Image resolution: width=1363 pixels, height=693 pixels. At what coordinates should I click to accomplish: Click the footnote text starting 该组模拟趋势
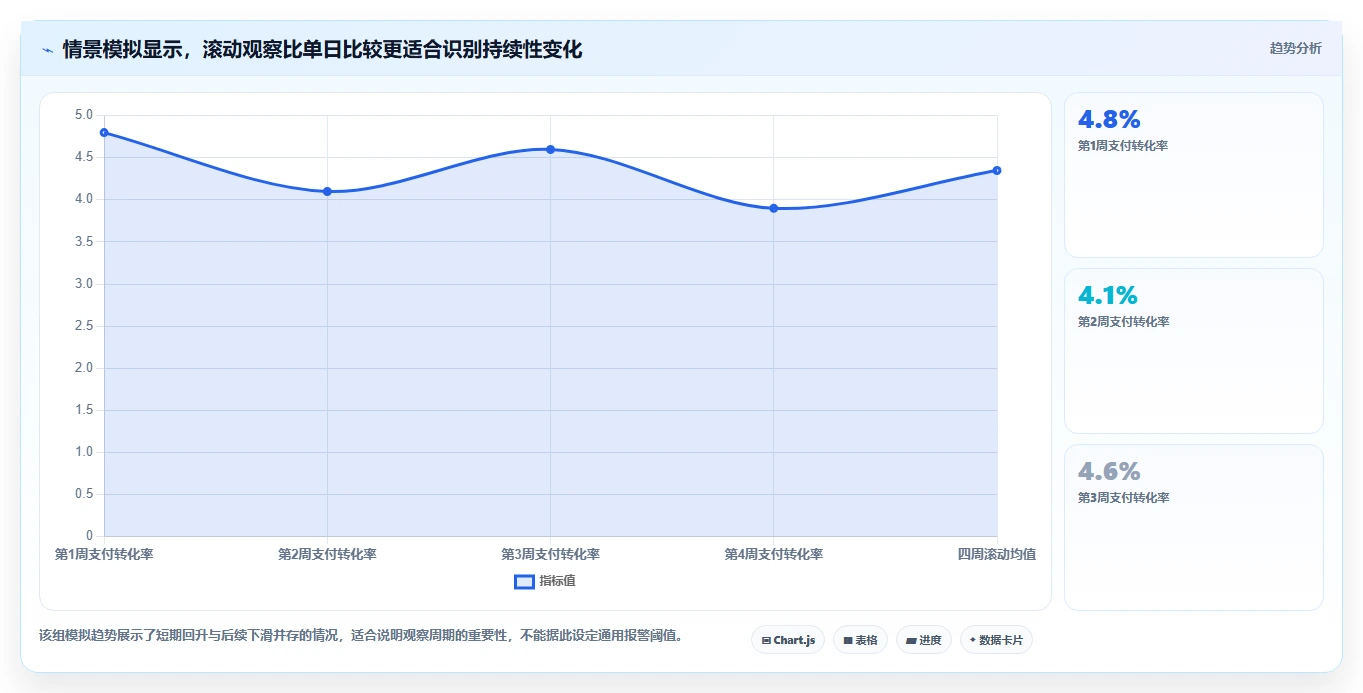[361, 635]
